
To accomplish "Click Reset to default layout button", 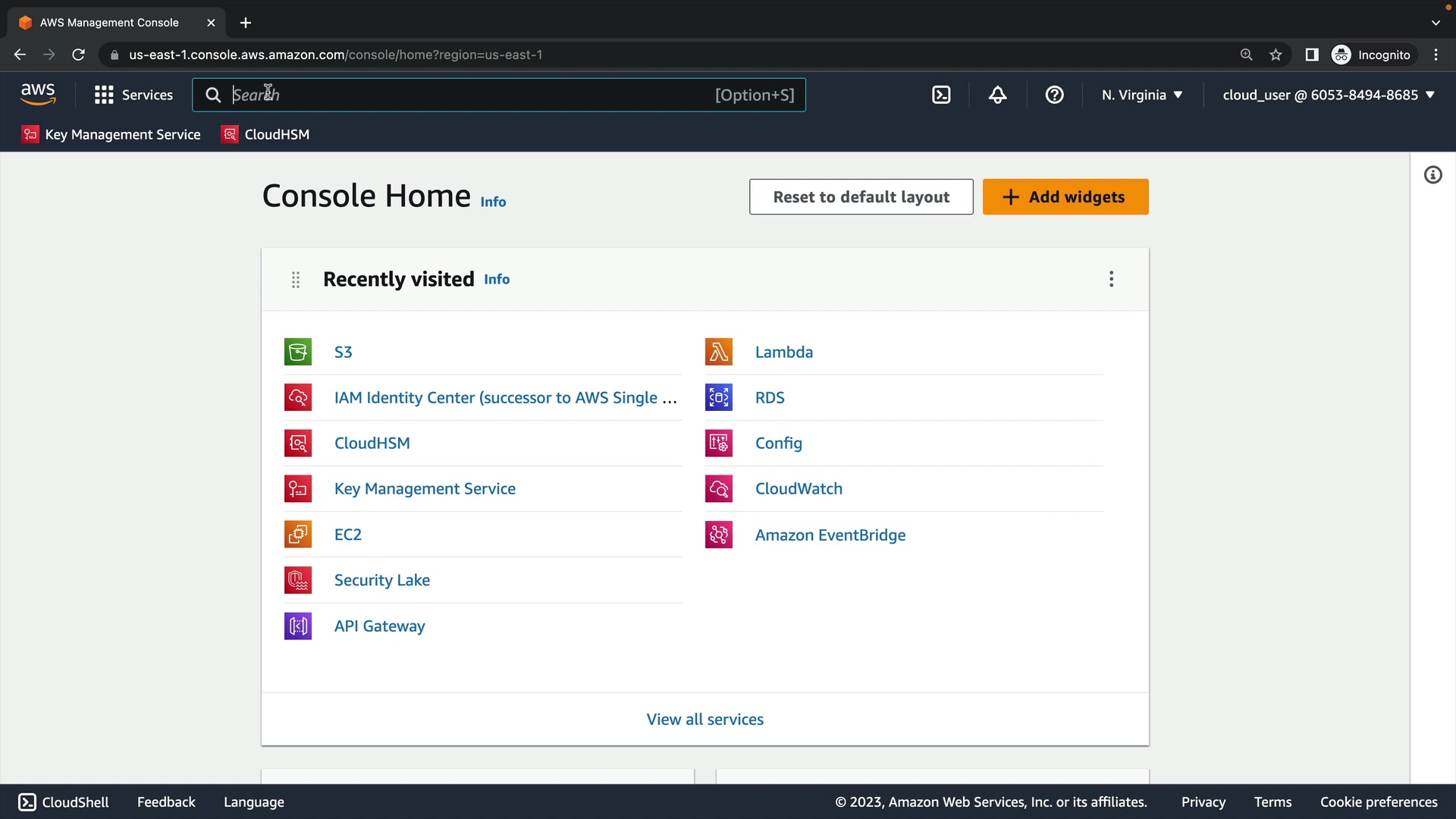I will tap(861, 197).
